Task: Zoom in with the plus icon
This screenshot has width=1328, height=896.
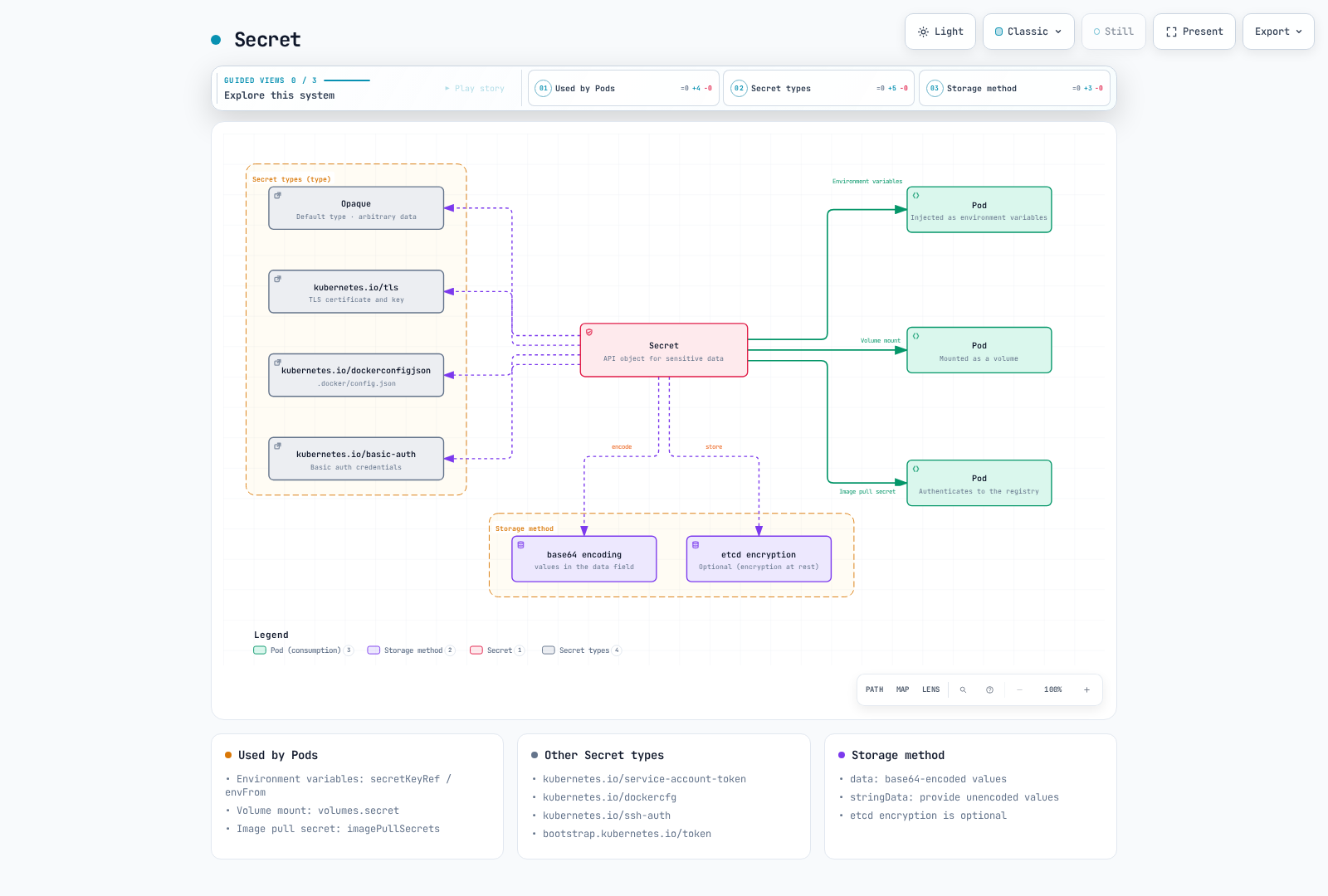Action: coord(1086,689)
